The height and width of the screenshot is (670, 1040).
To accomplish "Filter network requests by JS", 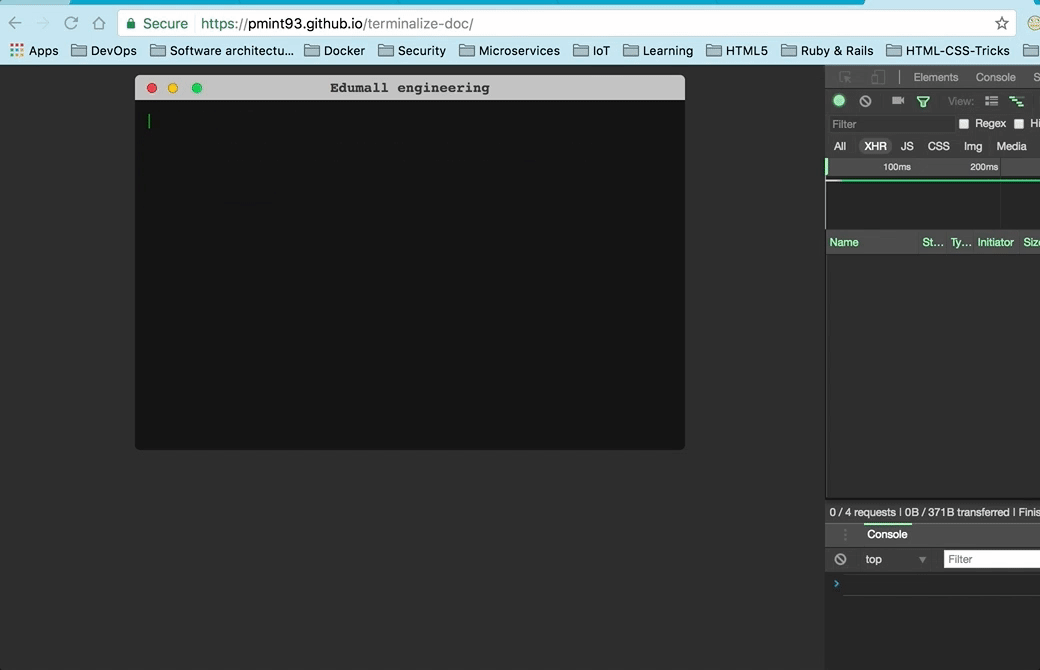I will [x=907, y=146].
